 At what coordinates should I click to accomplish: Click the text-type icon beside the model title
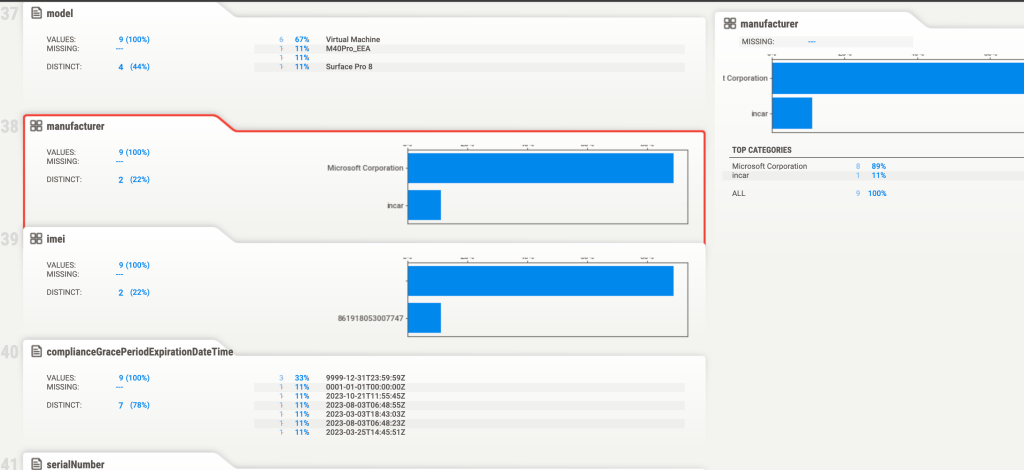[x=37, y=13]
